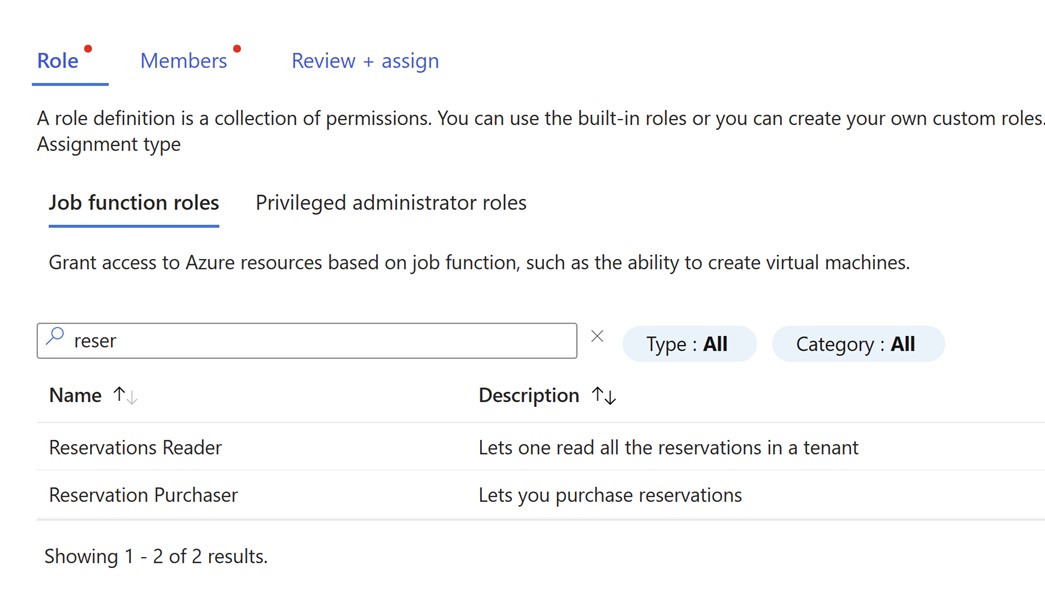Screen dimensions: 1045x598
Task: Select the Role tab
Action: [x=58, y=61]
